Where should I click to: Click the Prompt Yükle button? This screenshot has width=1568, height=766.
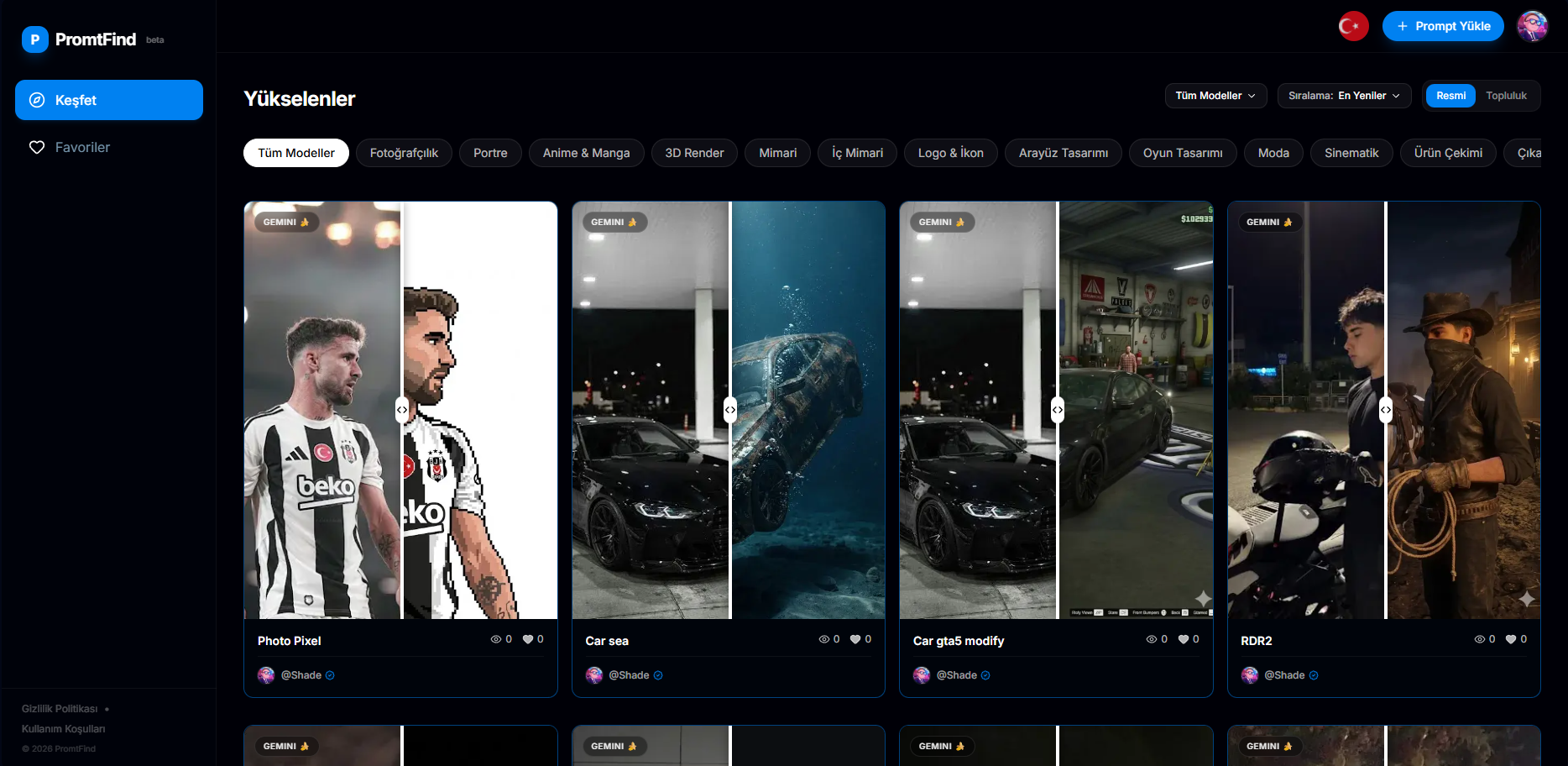[1443, 26]
